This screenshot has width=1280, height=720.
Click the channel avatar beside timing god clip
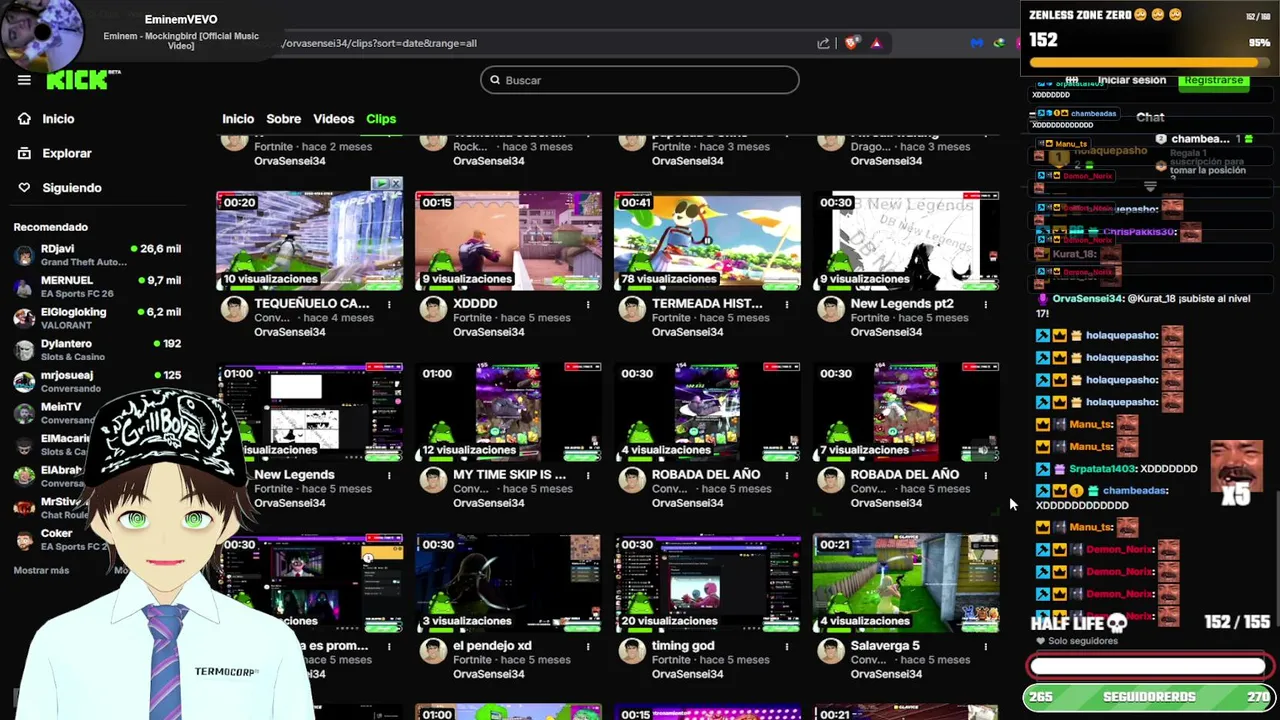pos(632,651)
